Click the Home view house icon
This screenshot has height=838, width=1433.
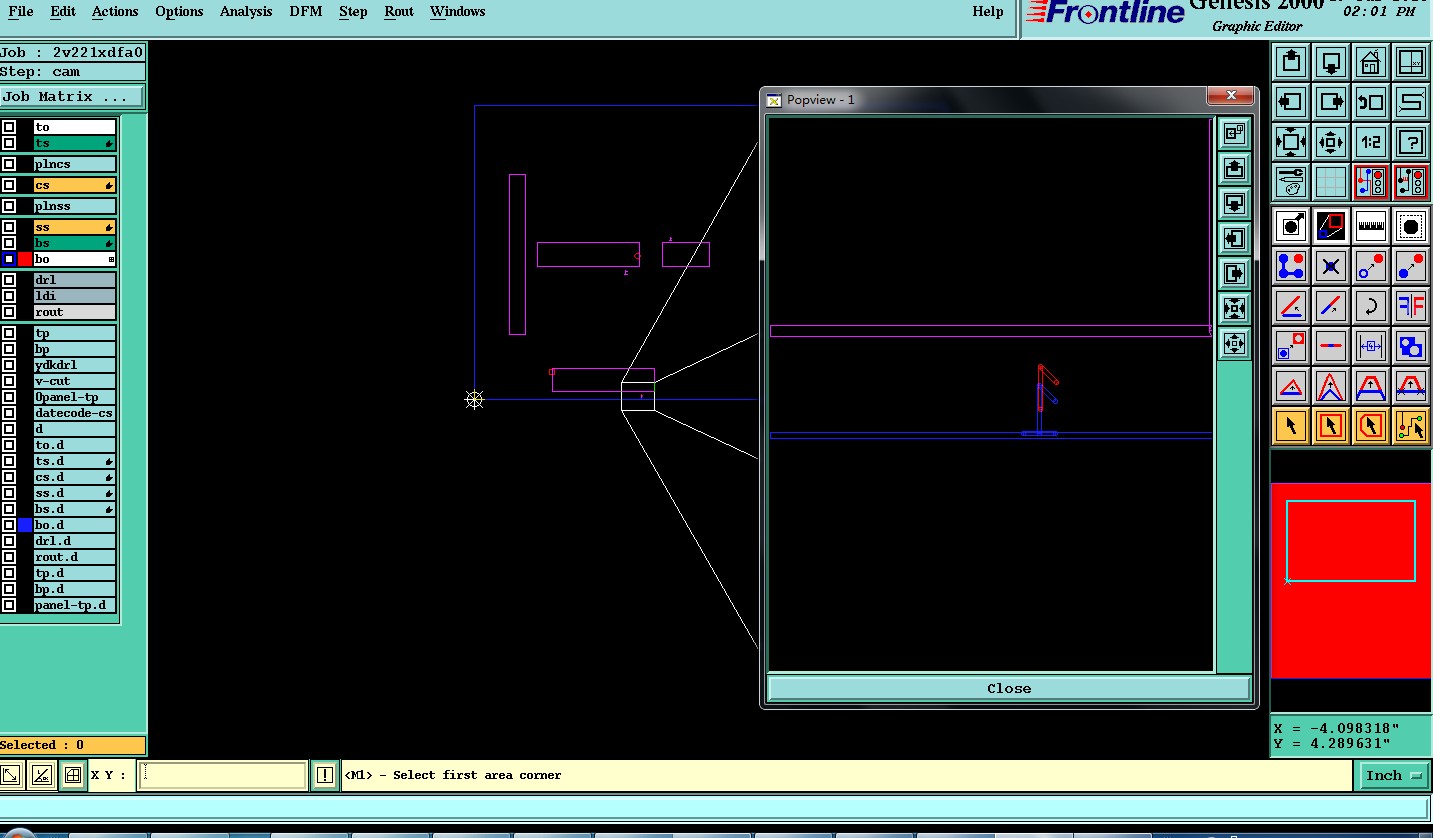point(1371,62)
